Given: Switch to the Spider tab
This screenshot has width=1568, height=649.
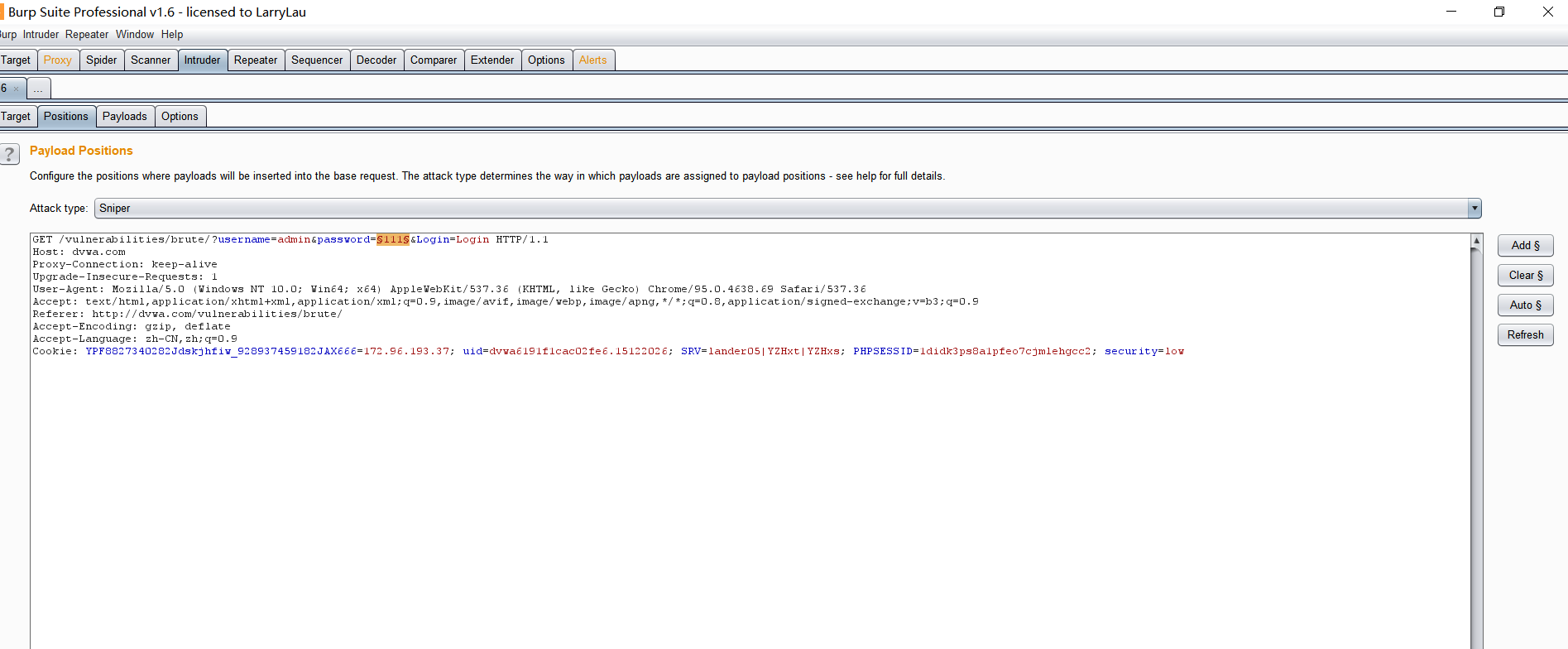Looking at the screenshot, I should point(102,60).
